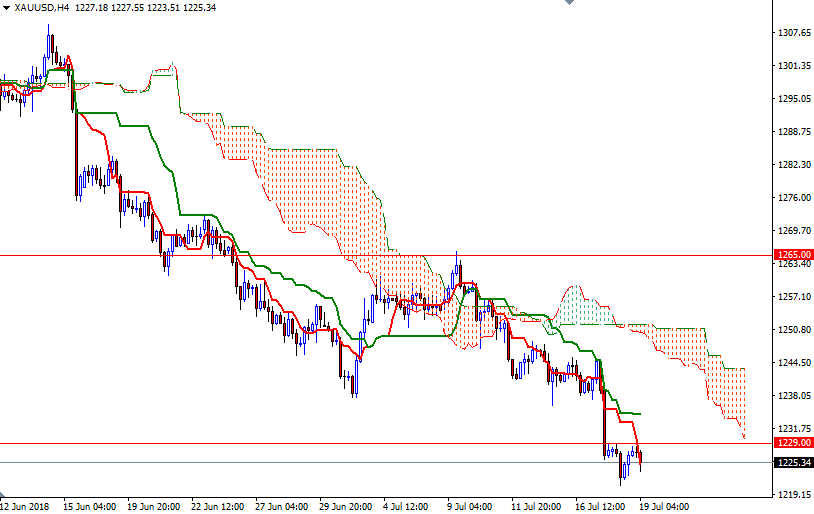Image resolution: width=814 pixels, height=514 pixels.
Task: Click the 1219.15 price axis label
Action: click(793, 495)
